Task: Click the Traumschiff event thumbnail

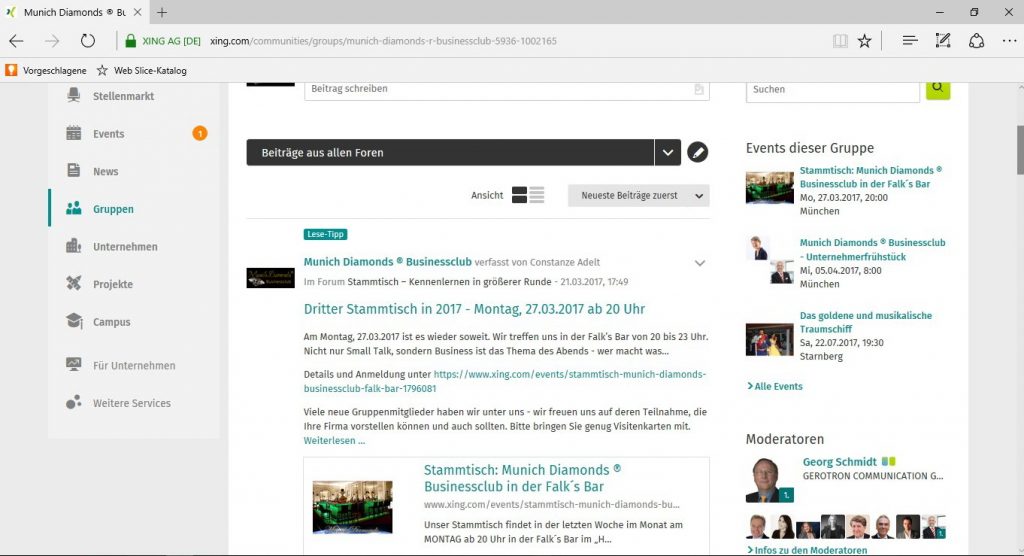Action: tap(769, 339)
